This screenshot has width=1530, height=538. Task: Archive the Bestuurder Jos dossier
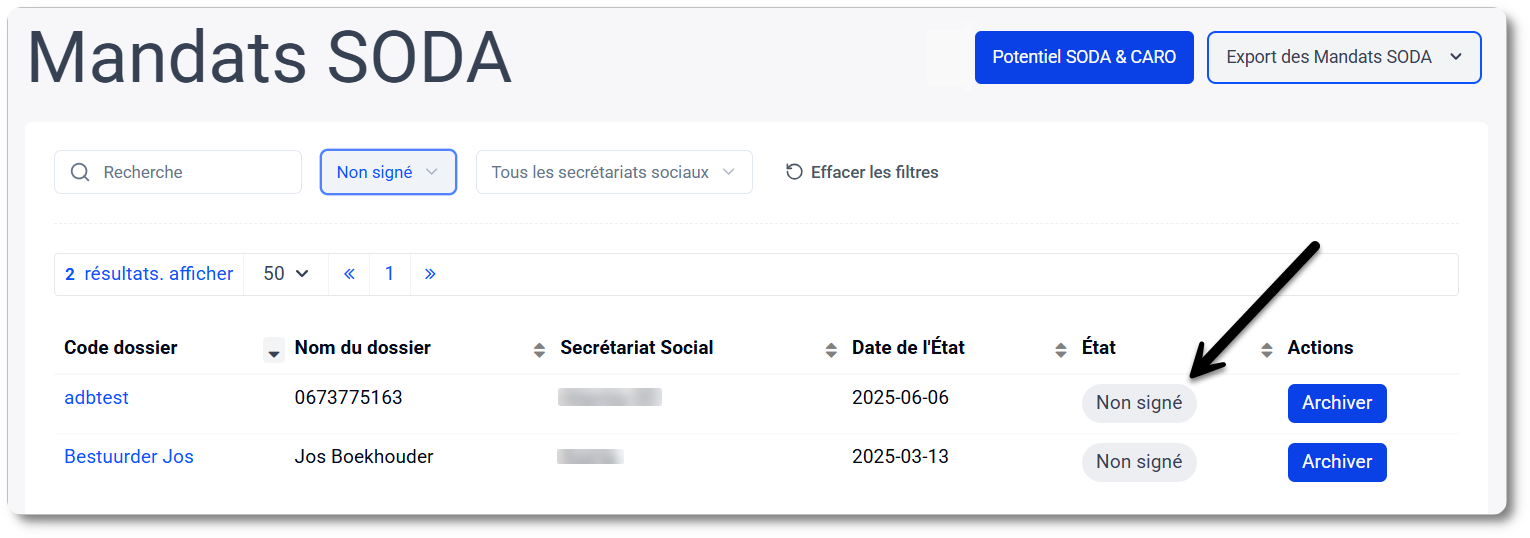tap(1336, 462)
